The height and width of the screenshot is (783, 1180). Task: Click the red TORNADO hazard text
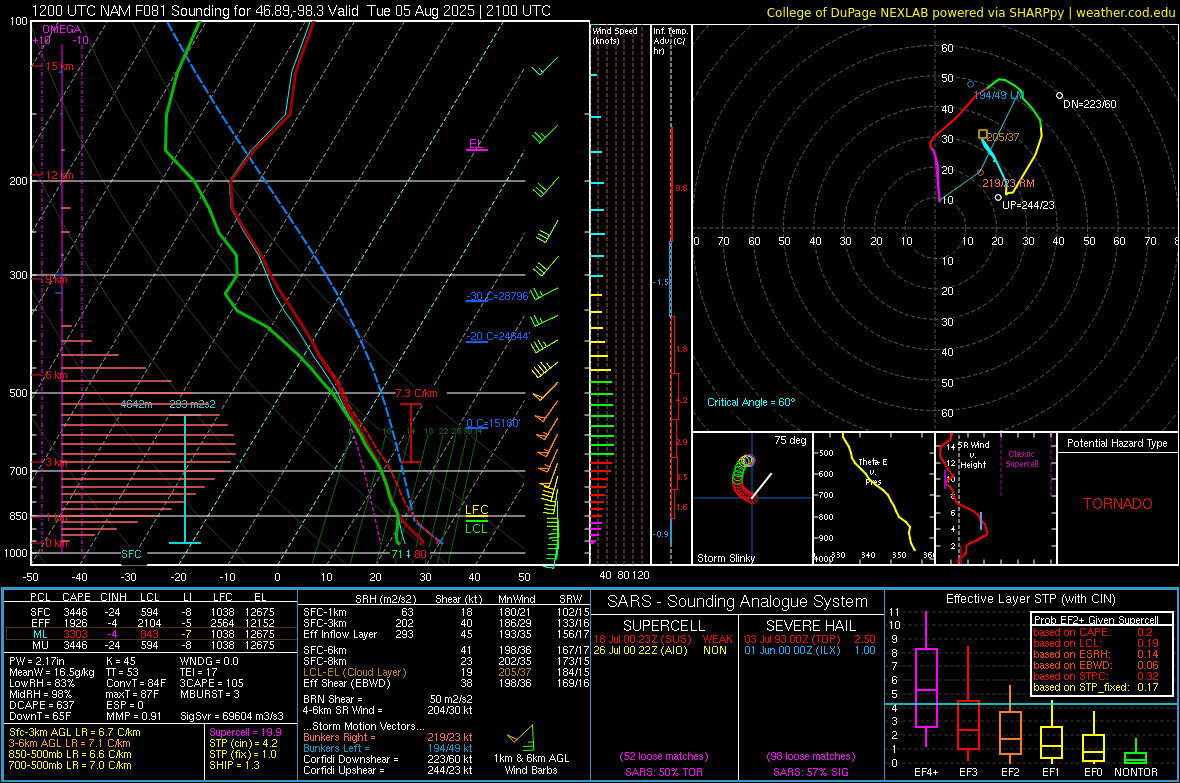click(1118, 504)
